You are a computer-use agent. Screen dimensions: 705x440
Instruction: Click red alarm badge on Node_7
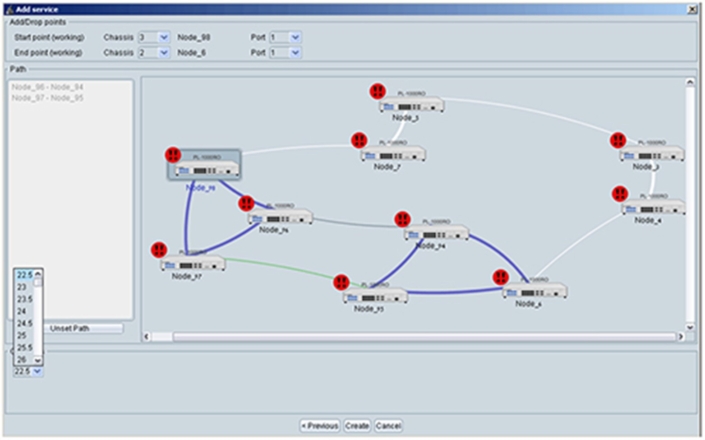click(359, 141)
